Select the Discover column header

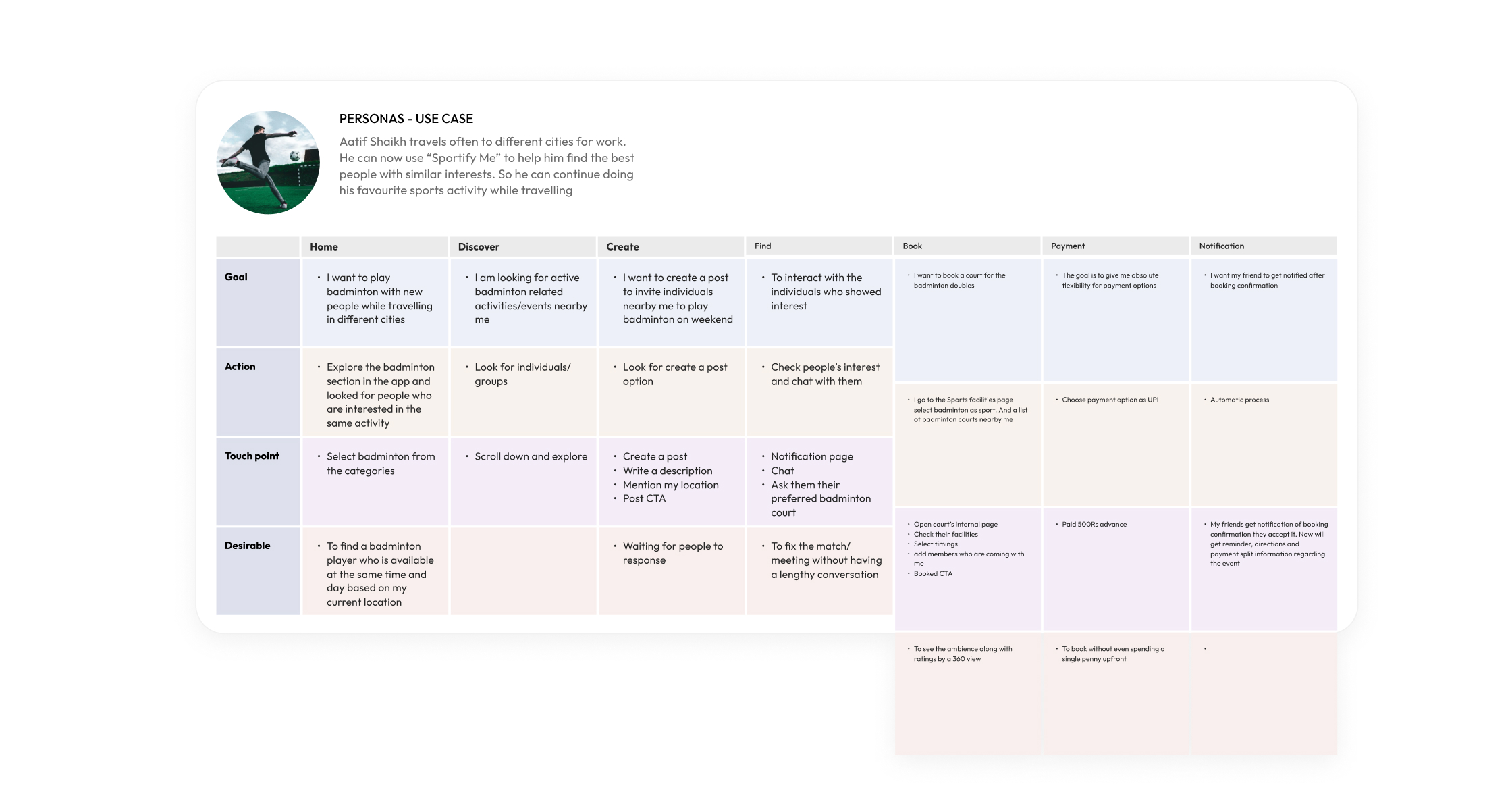[x=479, y=247]
